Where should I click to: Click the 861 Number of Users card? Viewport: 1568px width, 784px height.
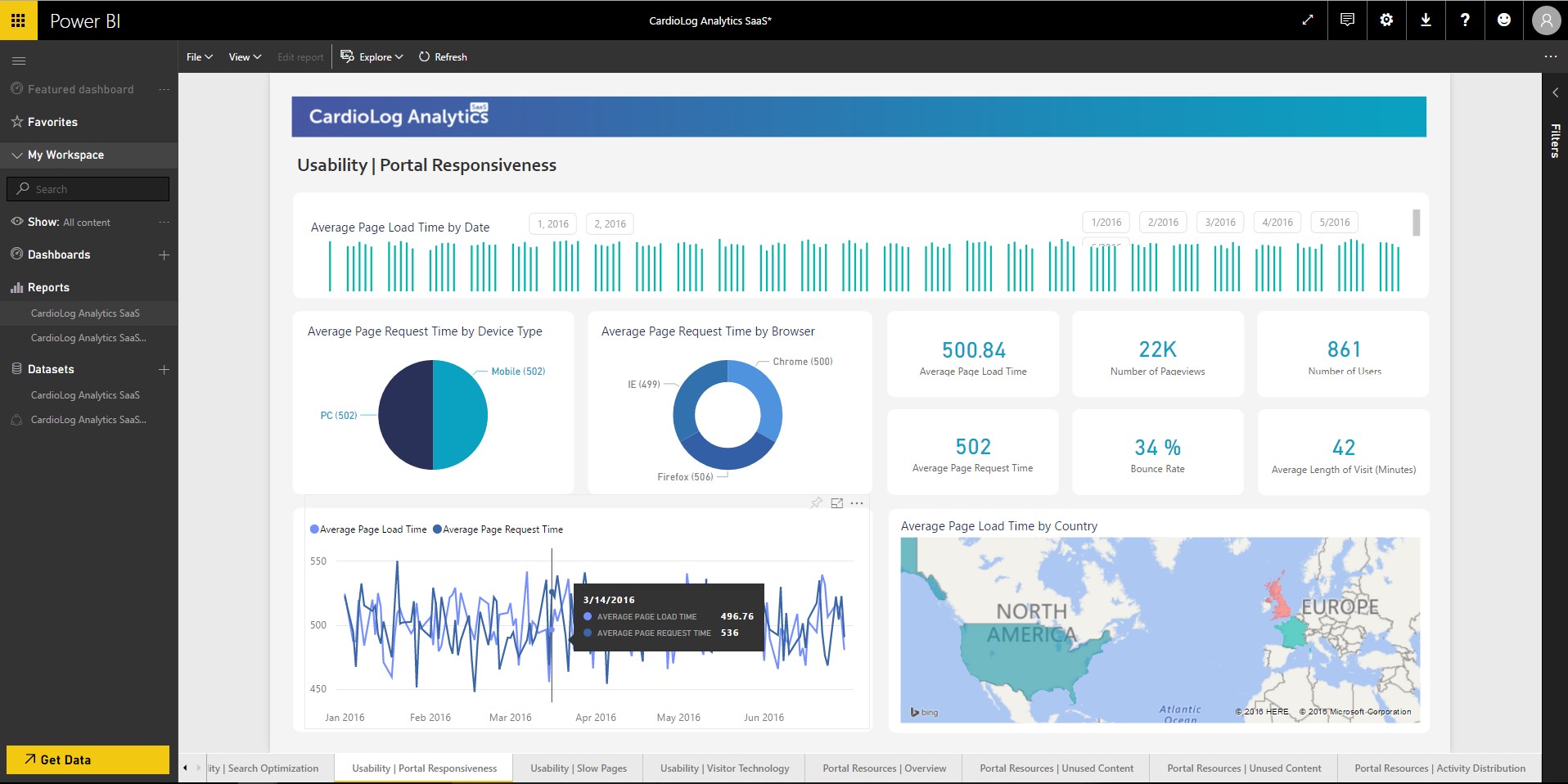click(x=1344, y=354)
